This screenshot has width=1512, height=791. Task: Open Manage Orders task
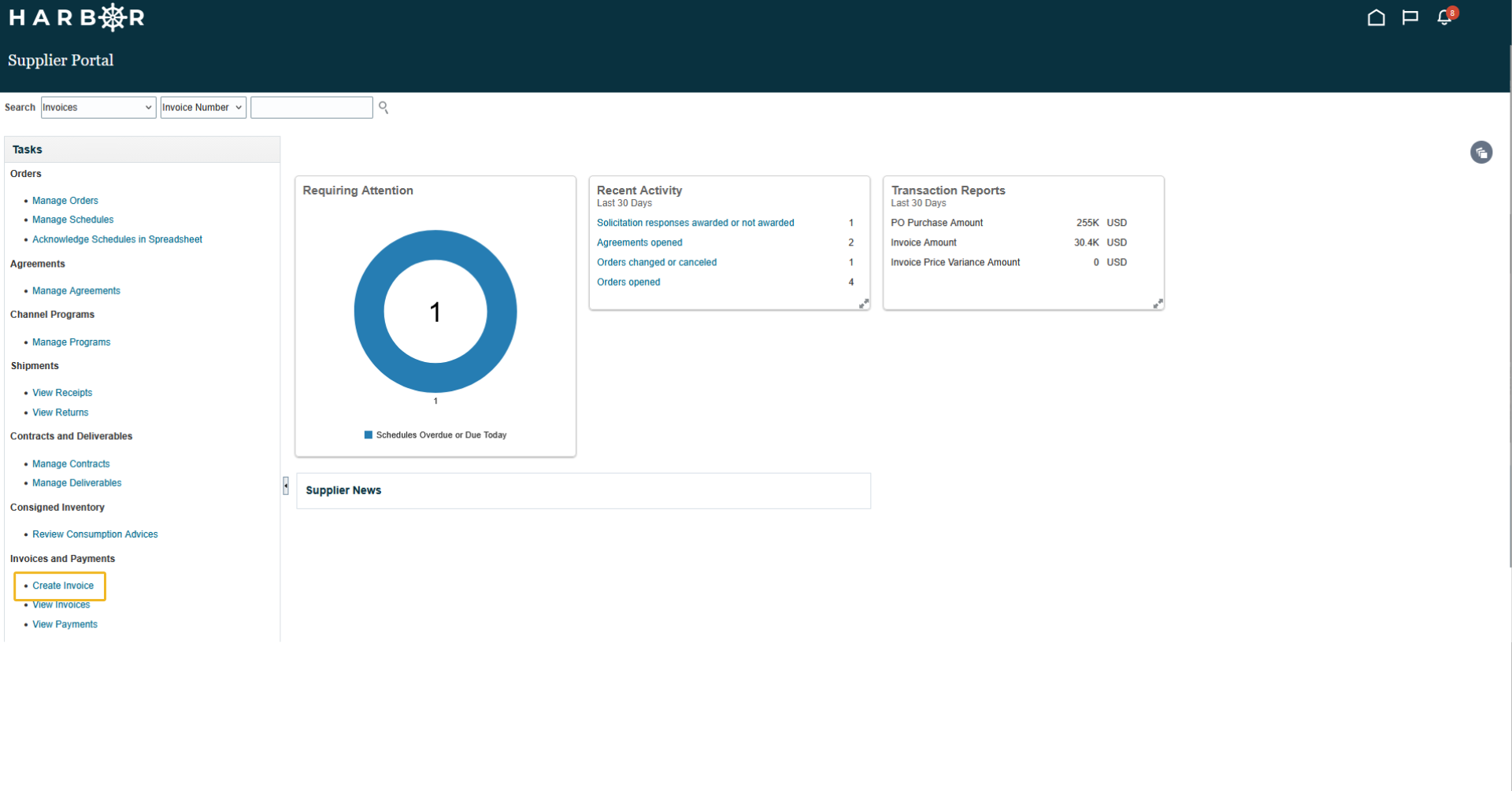[65, 201]
